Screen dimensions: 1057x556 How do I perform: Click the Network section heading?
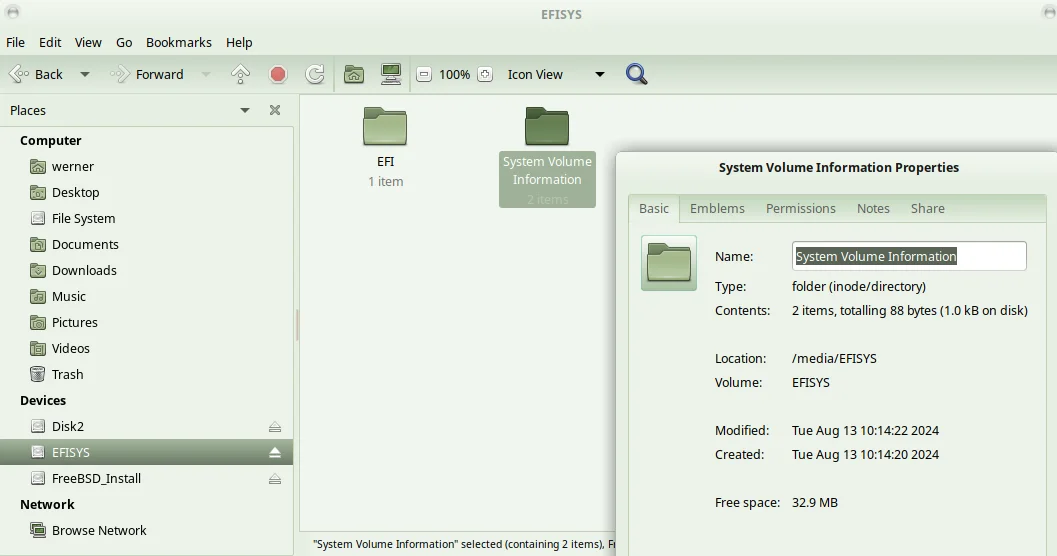[47, 505]
